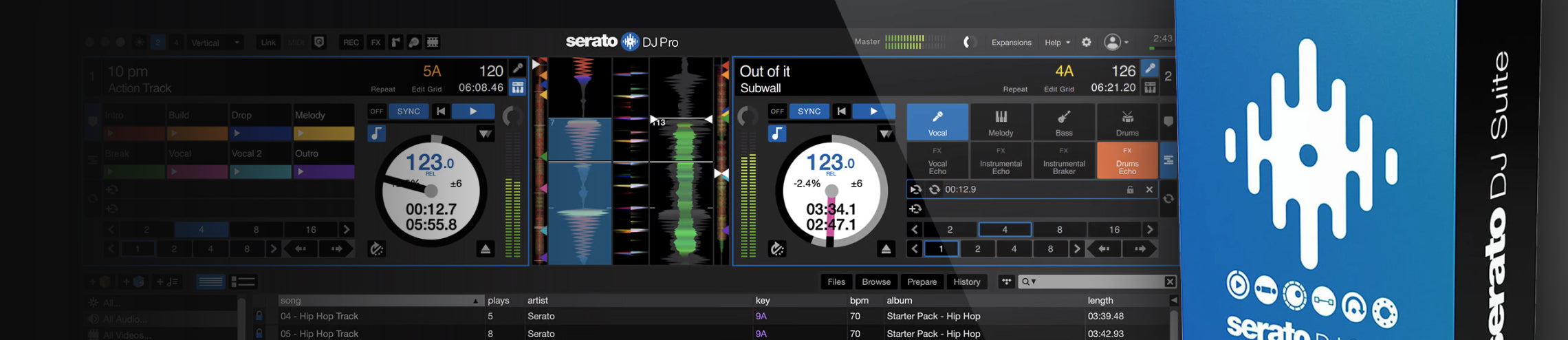This screenshot has width=1568, height=340.
Task: Toggle Repeat on the Out of it deck
Action: pos(1015,89)
